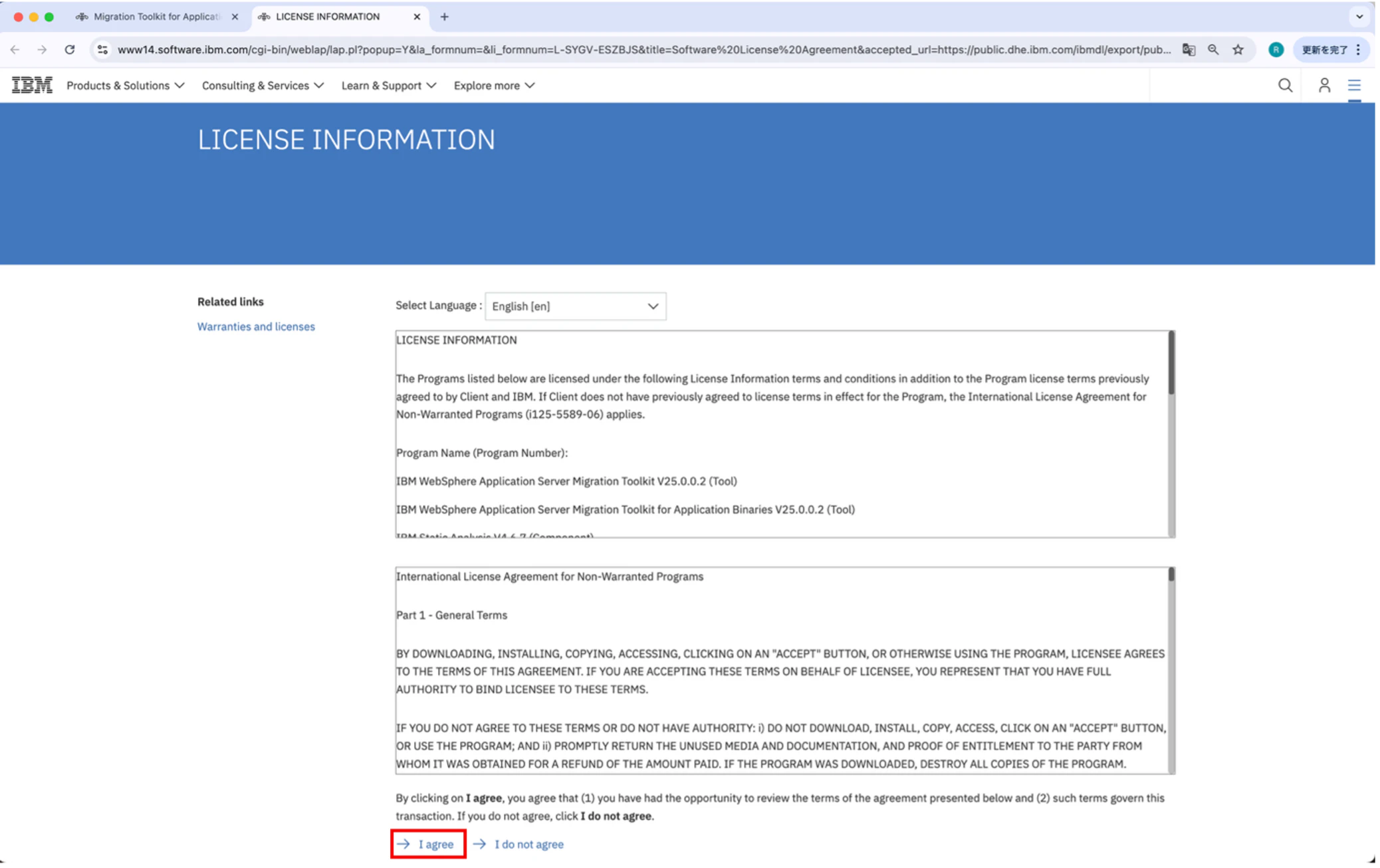Close the Migration Toolkit tab
The height and width of the screenshot is (868, 1380).
click(x=235, y=17)
